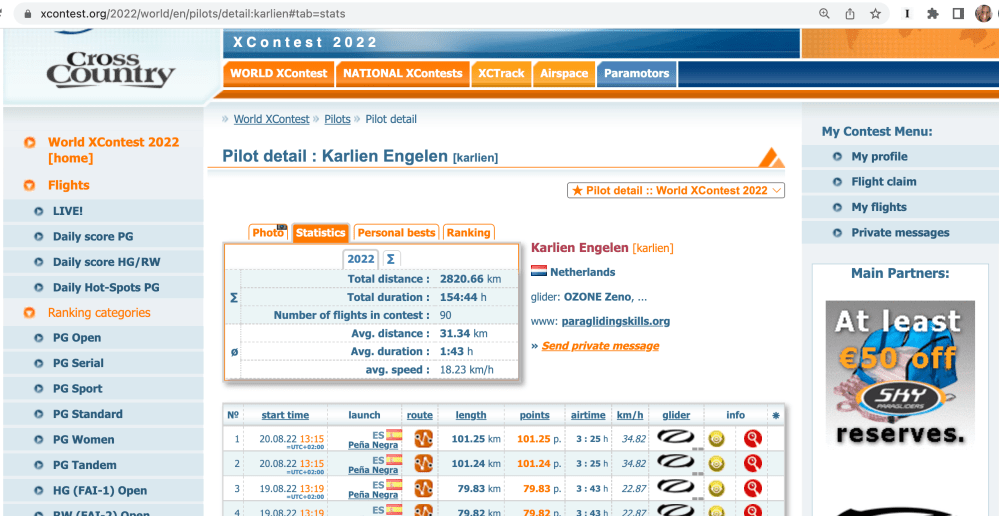Select the sigma all-years statistics tab
This screenshot has width=999, height=516.
[391, 259]
